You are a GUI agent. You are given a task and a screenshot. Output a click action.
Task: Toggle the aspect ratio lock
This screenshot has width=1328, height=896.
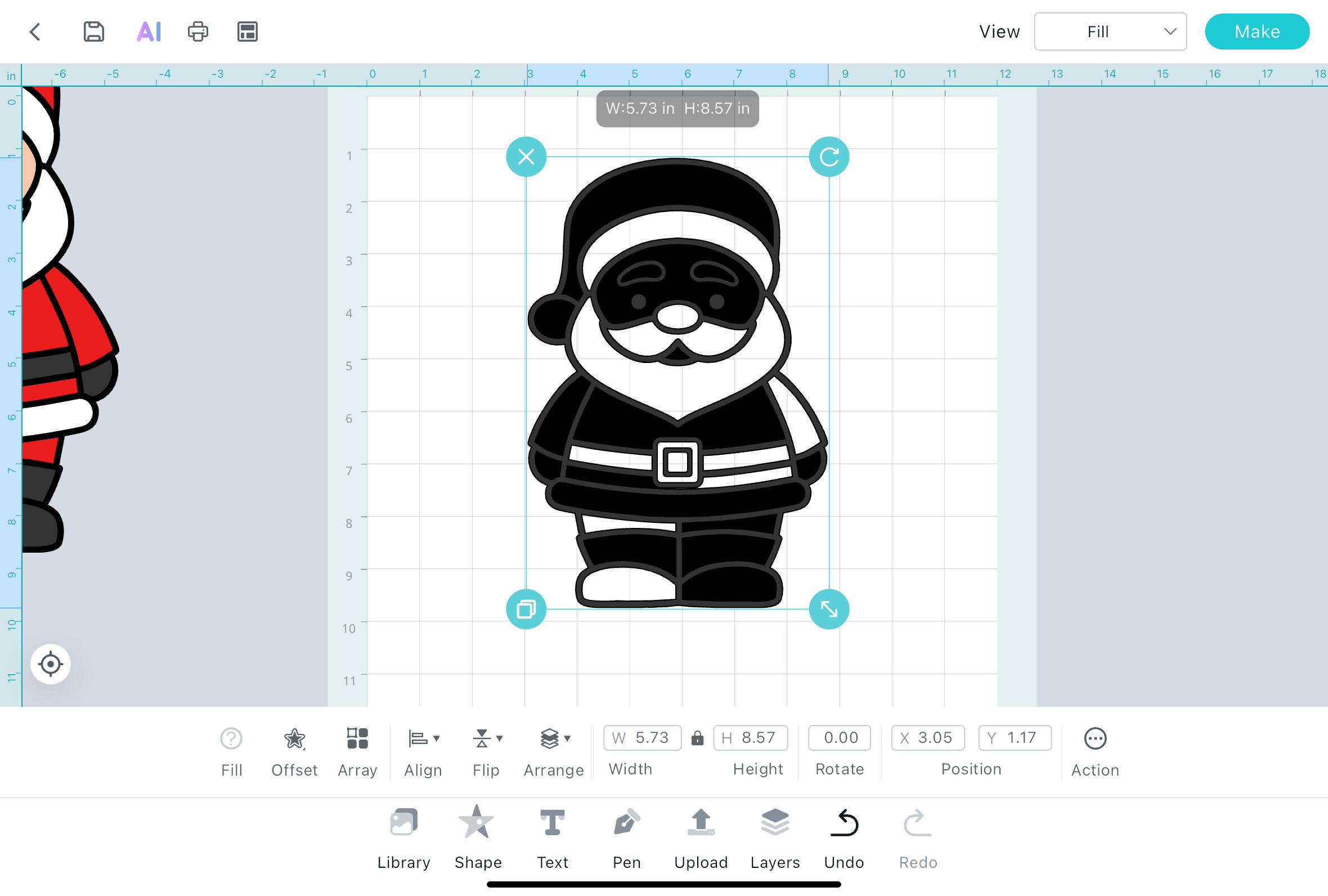click(x=697, y=738)
